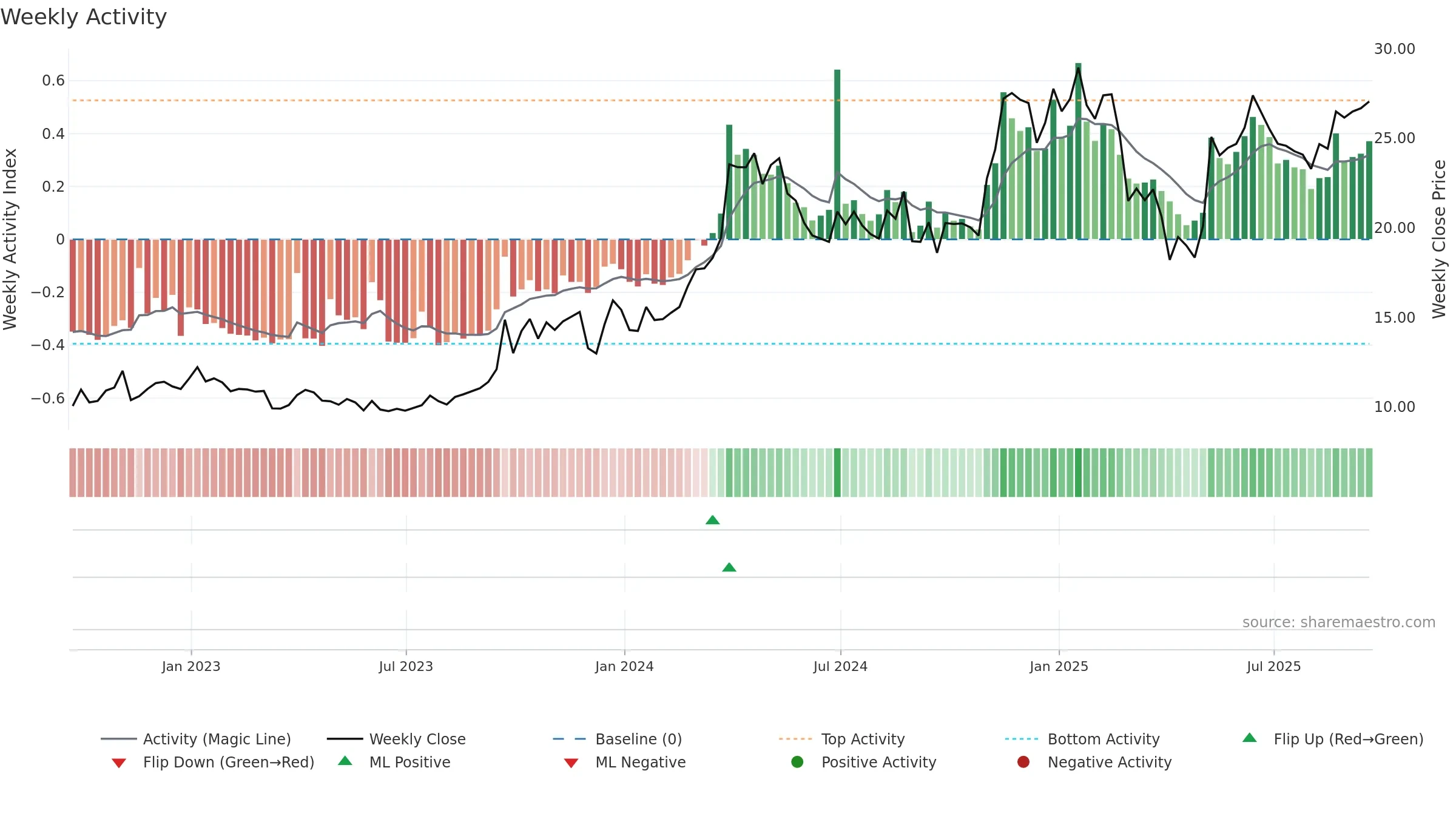Click the blue dashed Baseline legend line
1456x819 pixels.
569,739
